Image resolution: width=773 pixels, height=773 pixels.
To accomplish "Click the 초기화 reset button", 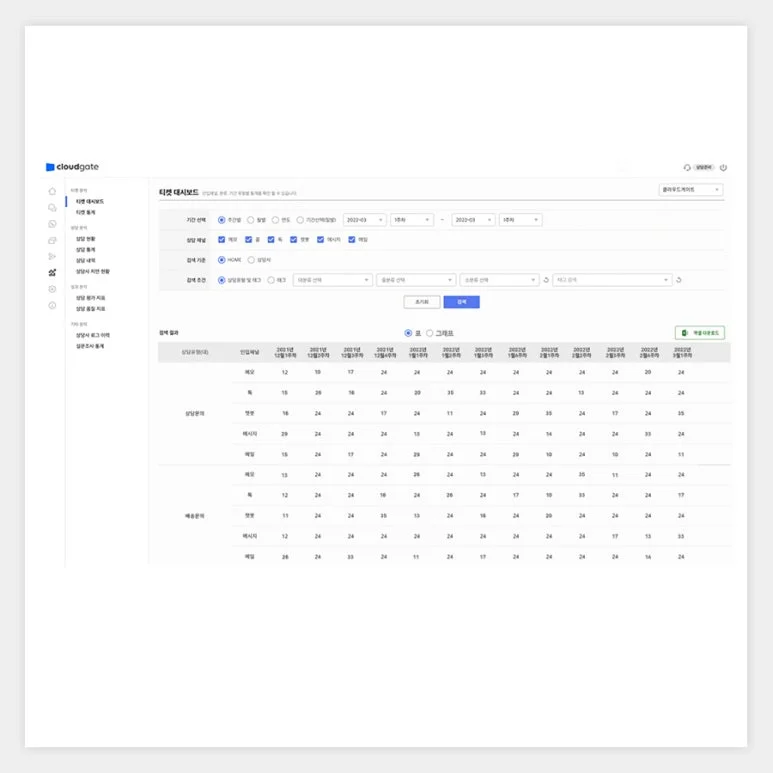I will click(x=422, y=302).
